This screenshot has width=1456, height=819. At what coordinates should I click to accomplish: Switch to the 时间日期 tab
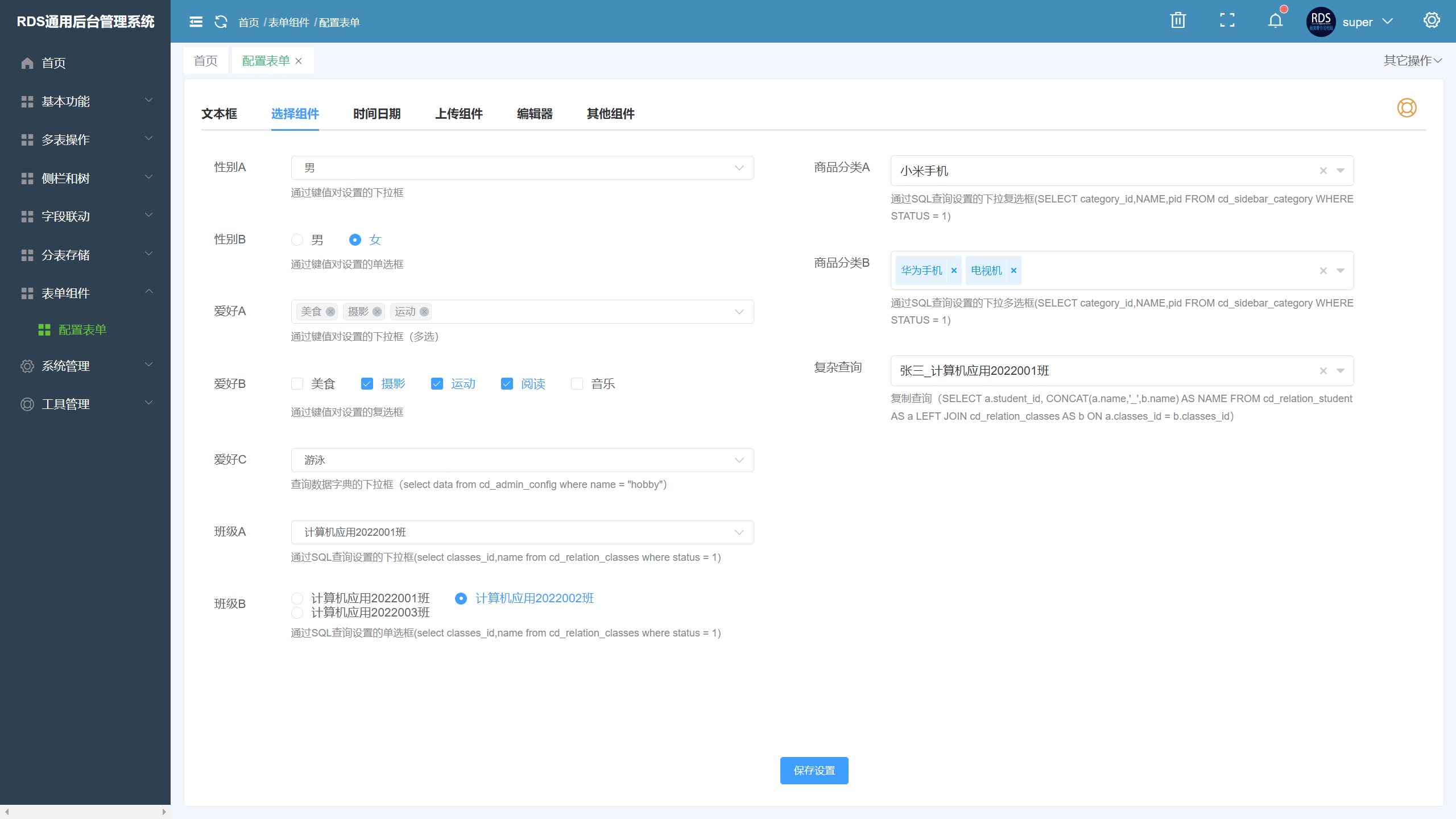point(377,114)
